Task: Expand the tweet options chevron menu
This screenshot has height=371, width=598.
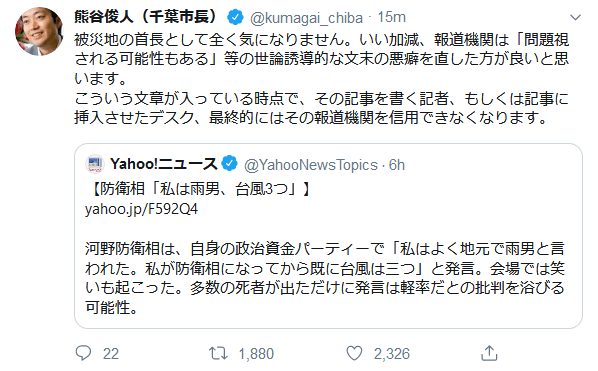Action: coord(575,17)
